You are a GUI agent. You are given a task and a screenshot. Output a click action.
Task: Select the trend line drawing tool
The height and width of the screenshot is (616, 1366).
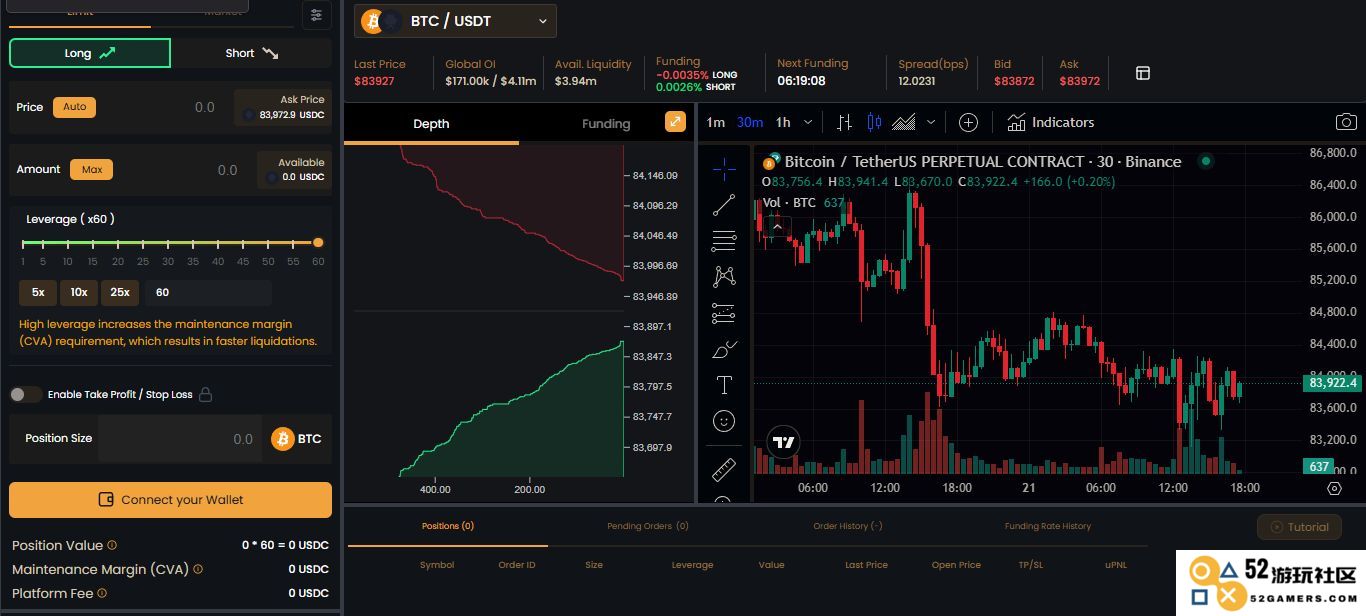pyautogui.click(x=724, y=205)
